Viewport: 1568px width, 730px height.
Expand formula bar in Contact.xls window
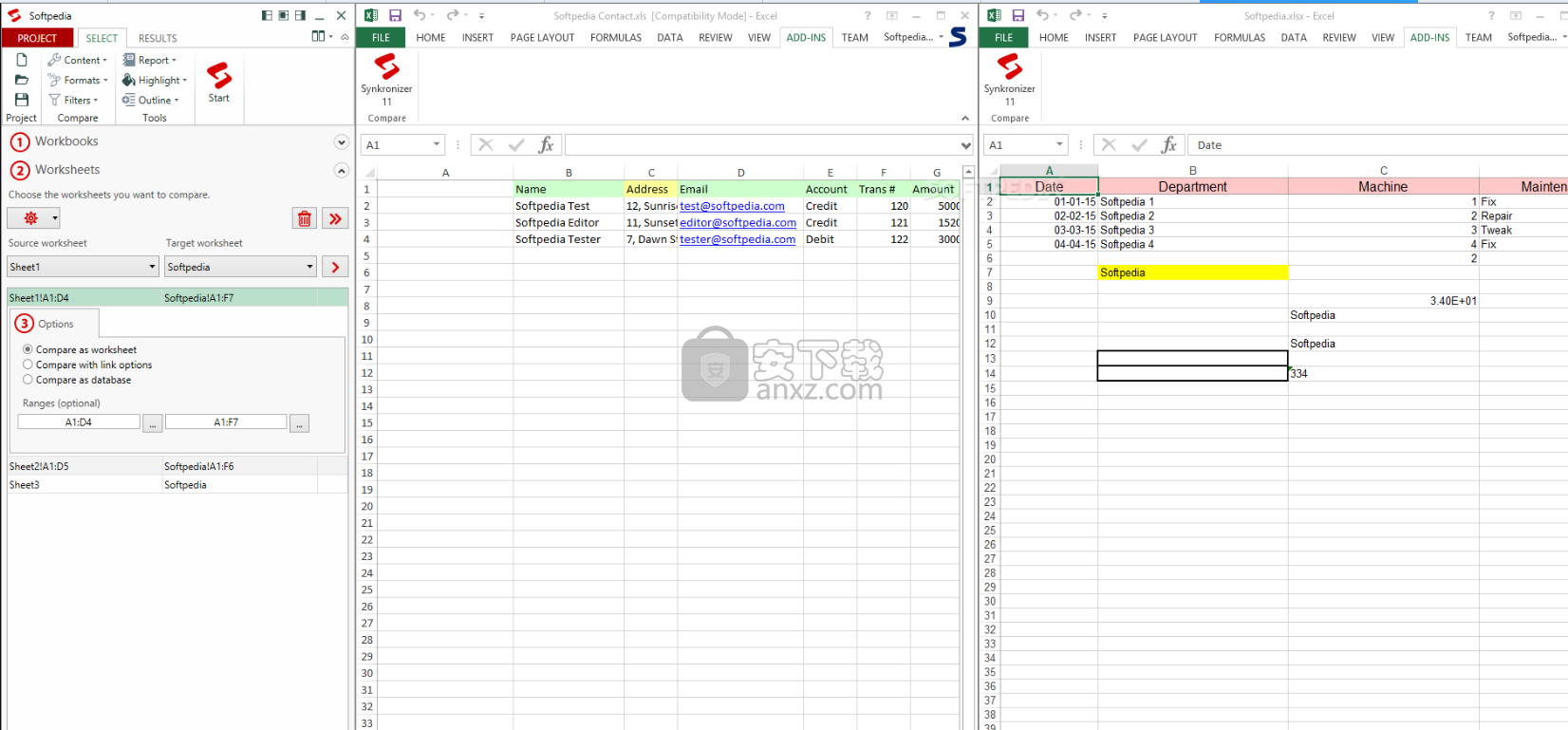(x=966, y=145)
